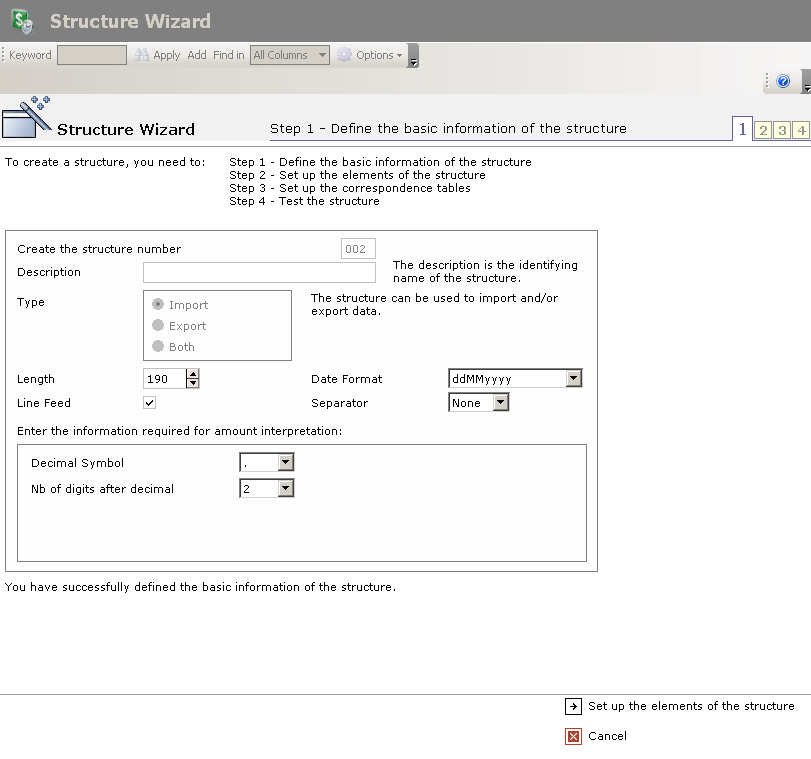Click into the Description text field
Viewport: 811px width, 759px height.
[259, 273]
